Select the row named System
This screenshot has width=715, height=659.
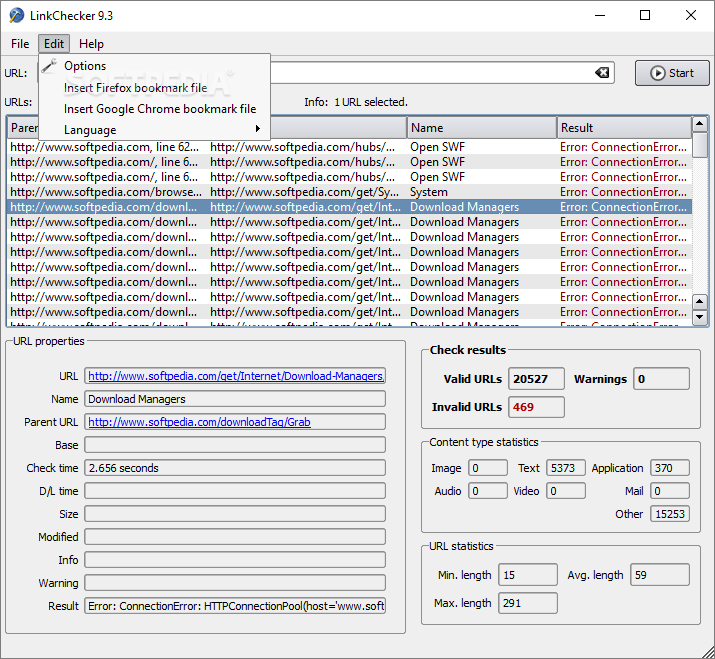349,192
